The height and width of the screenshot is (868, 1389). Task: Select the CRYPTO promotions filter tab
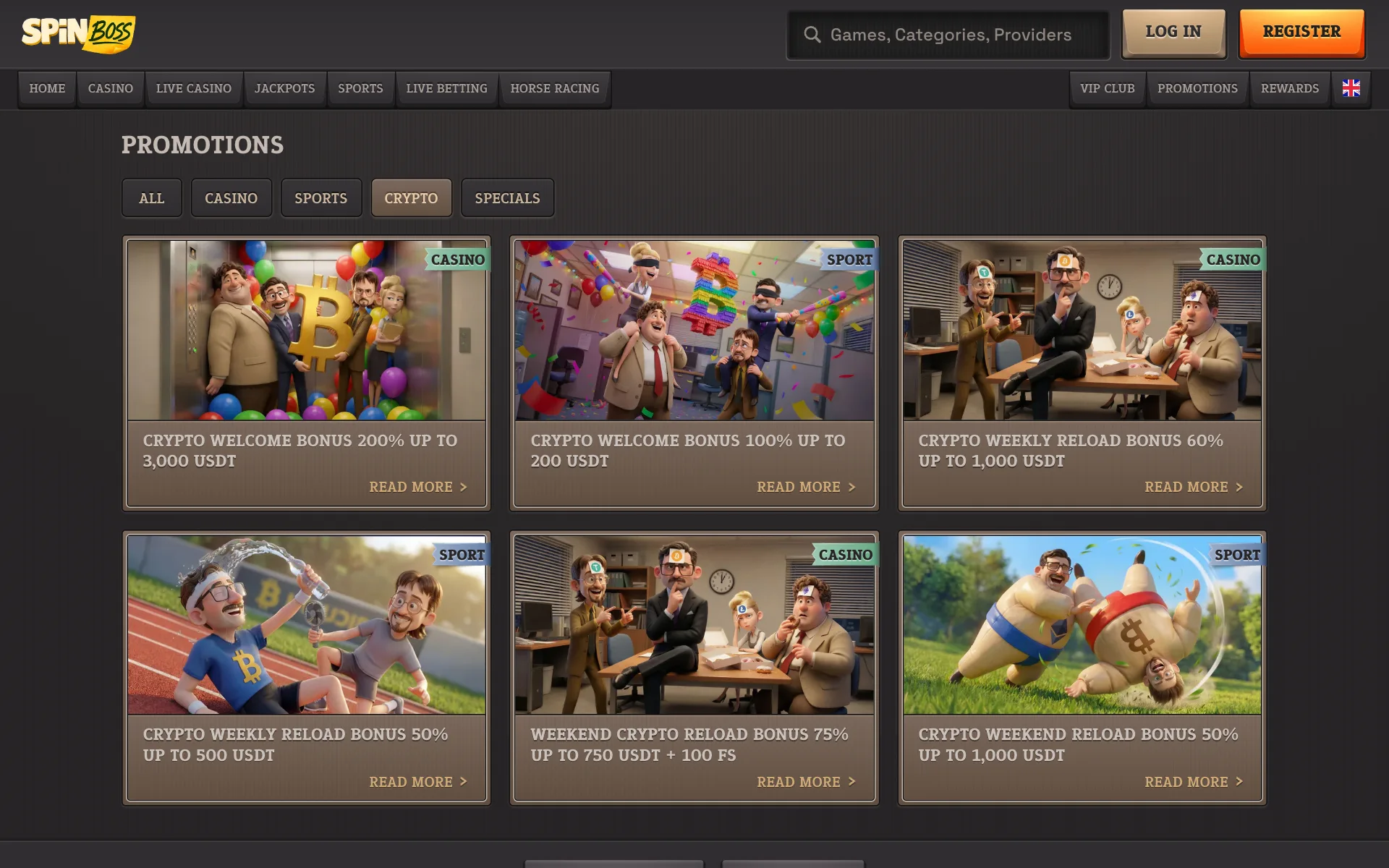tap(411, 198)
